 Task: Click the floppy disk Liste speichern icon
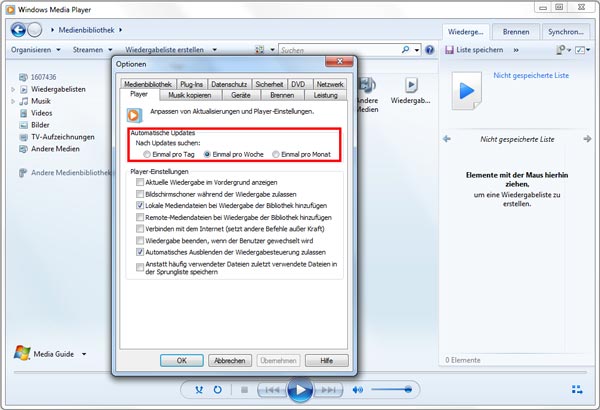tap(449, 50)
